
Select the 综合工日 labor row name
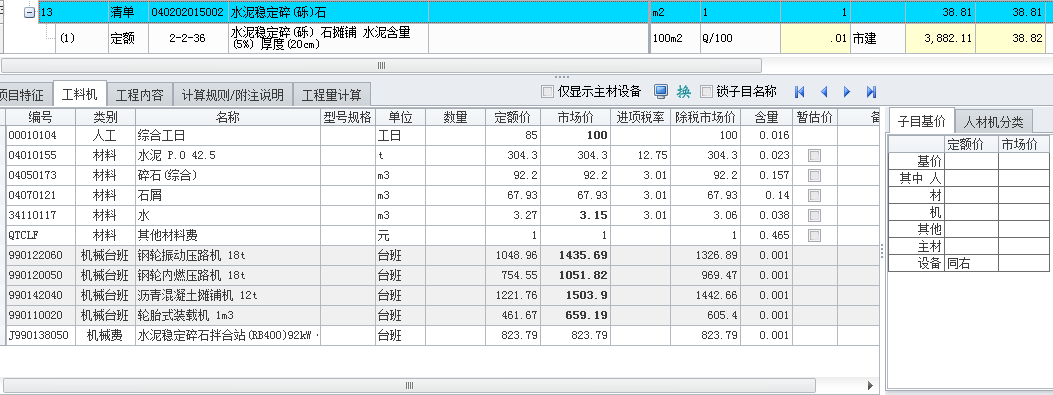coord(228,135)
